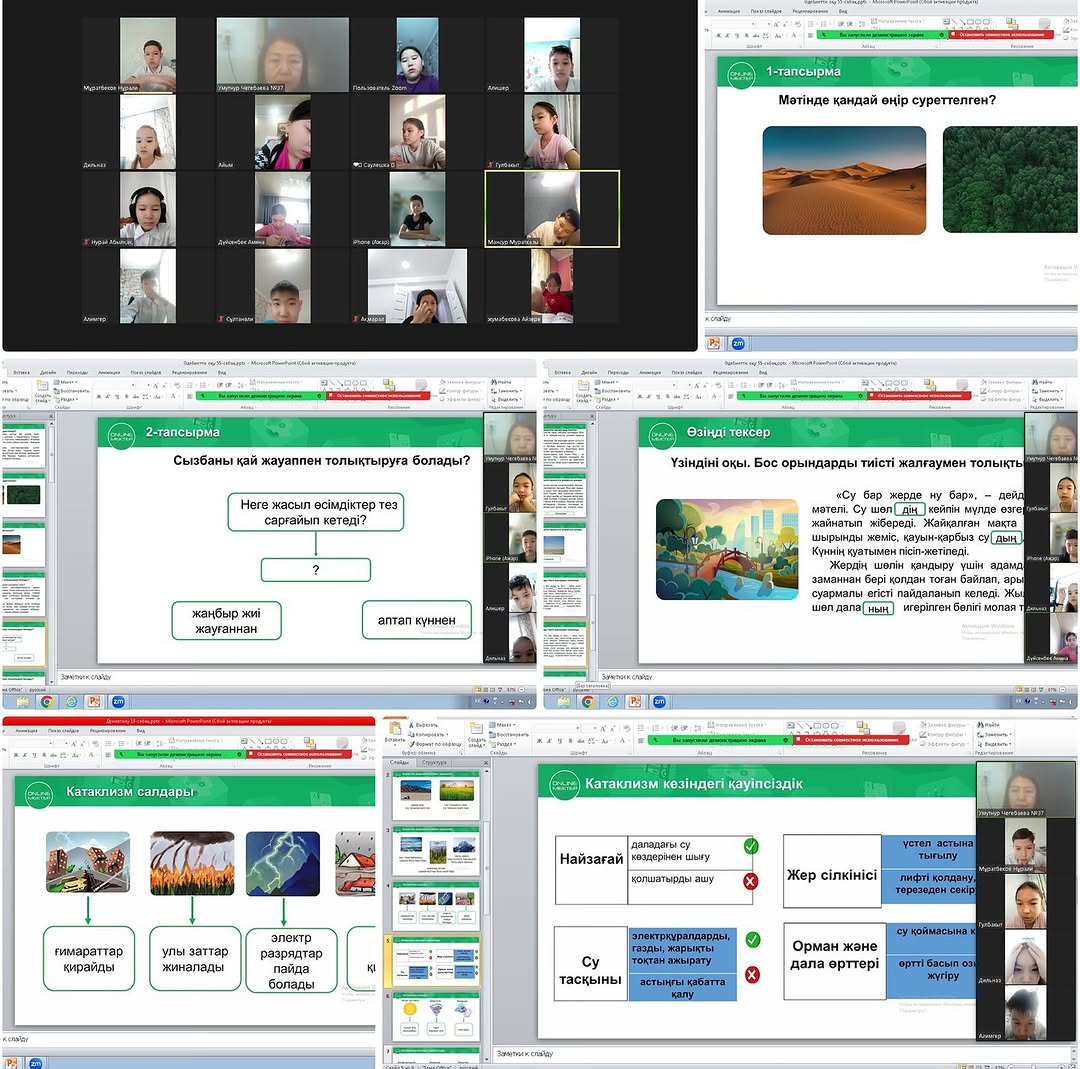Open File Explorer folder in the 2-тапсырма window taskbar
The height and width of the screenshot is (1069, 1080).
click(x=23, y=702)
